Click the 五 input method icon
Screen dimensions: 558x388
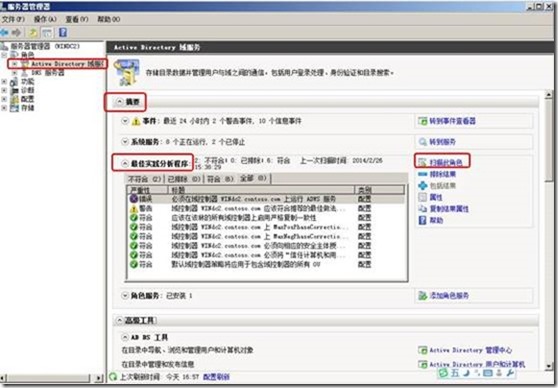point(455,373)
